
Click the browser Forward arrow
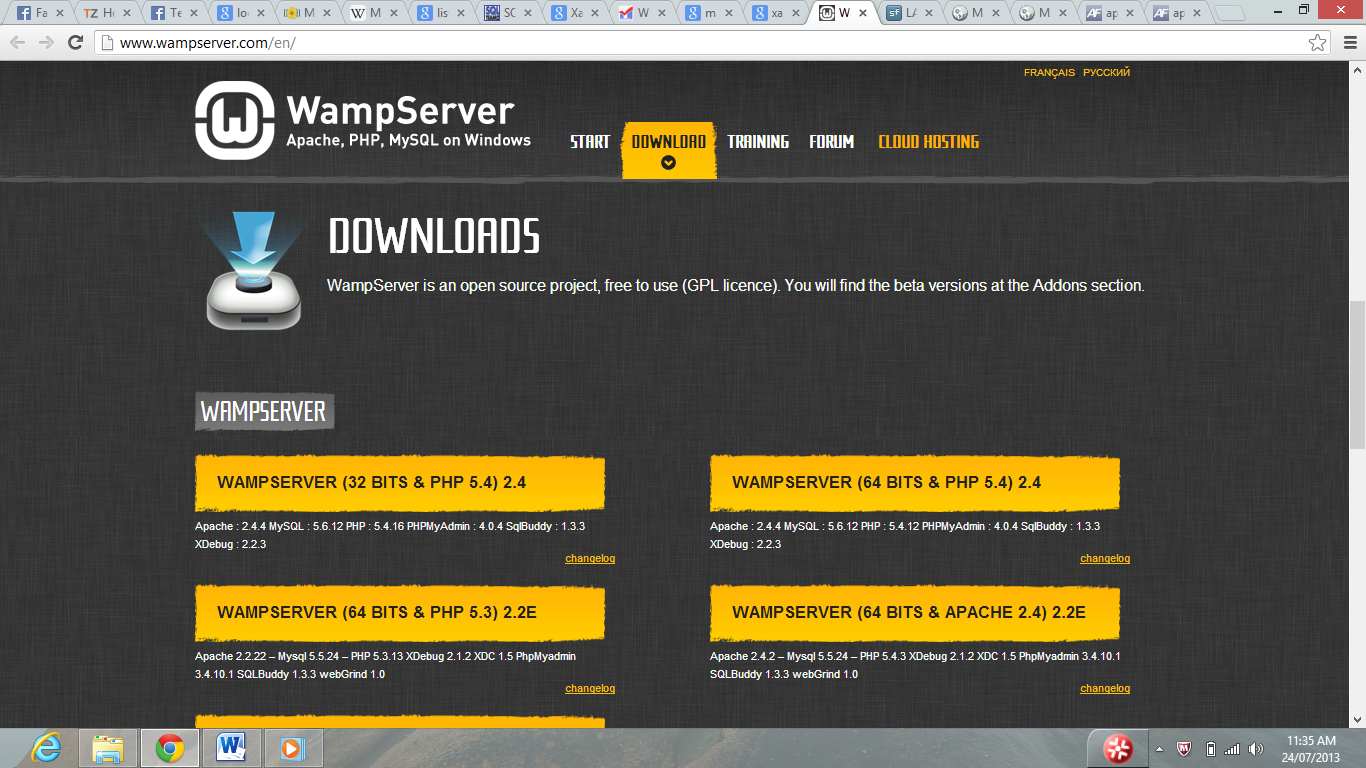(46, 42)
